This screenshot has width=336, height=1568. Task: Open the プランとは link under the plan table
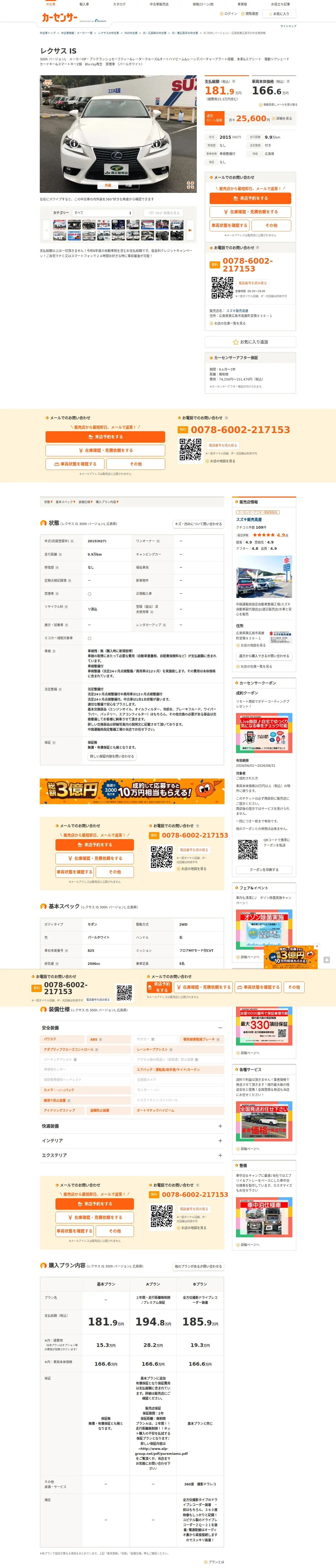pyautogui.click(x=215, y=1562)
